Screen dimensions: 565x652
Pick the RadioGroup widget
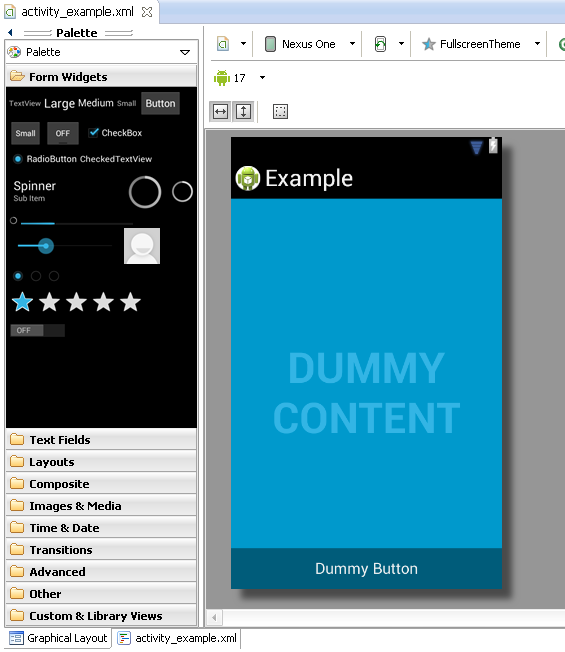point(36,276)
